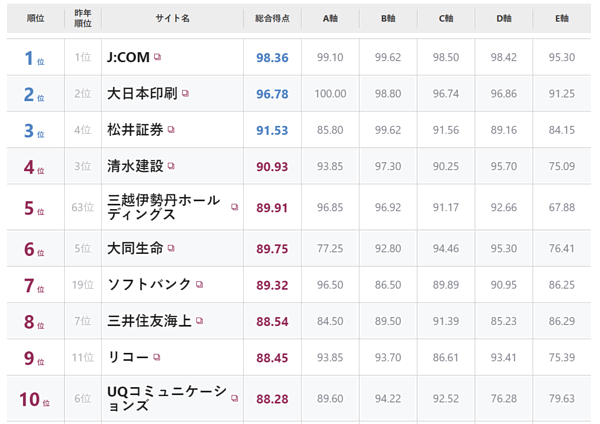The height and width of the screenshot is (424, 600).
Task: Select the A軸 column header
Action: (x=330, y=19)
